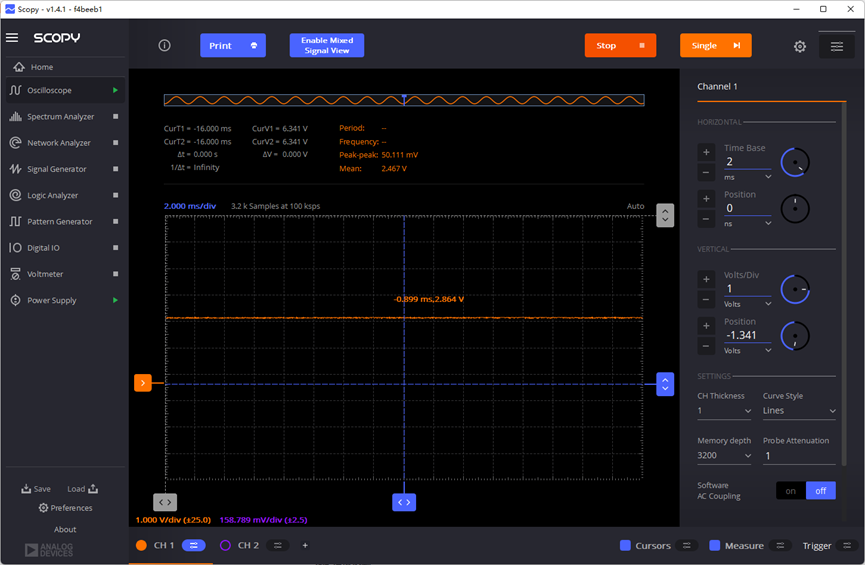Toggle the CH 1 orange enable circle
This screenshot has width=865, height=565.
(x=141, y=545)
